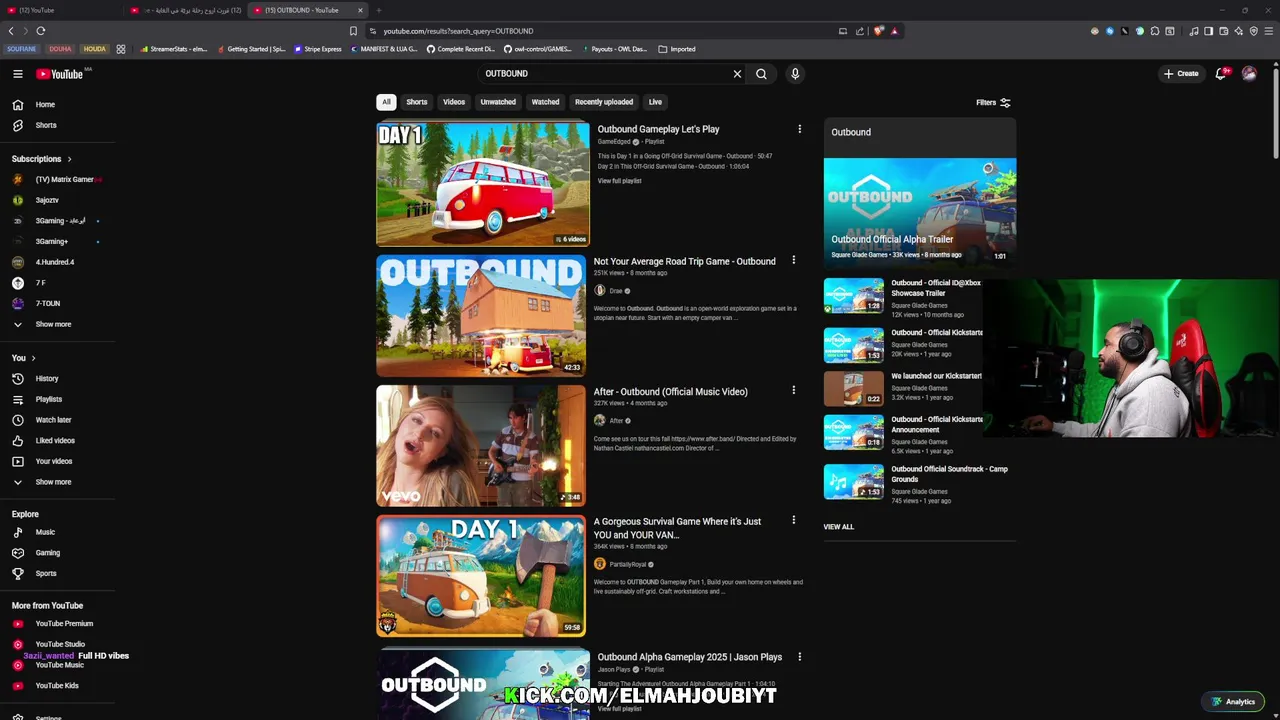The image size is (1280, 720).
Task: Select the Unwatched filter chip
Action: (498, 102)
